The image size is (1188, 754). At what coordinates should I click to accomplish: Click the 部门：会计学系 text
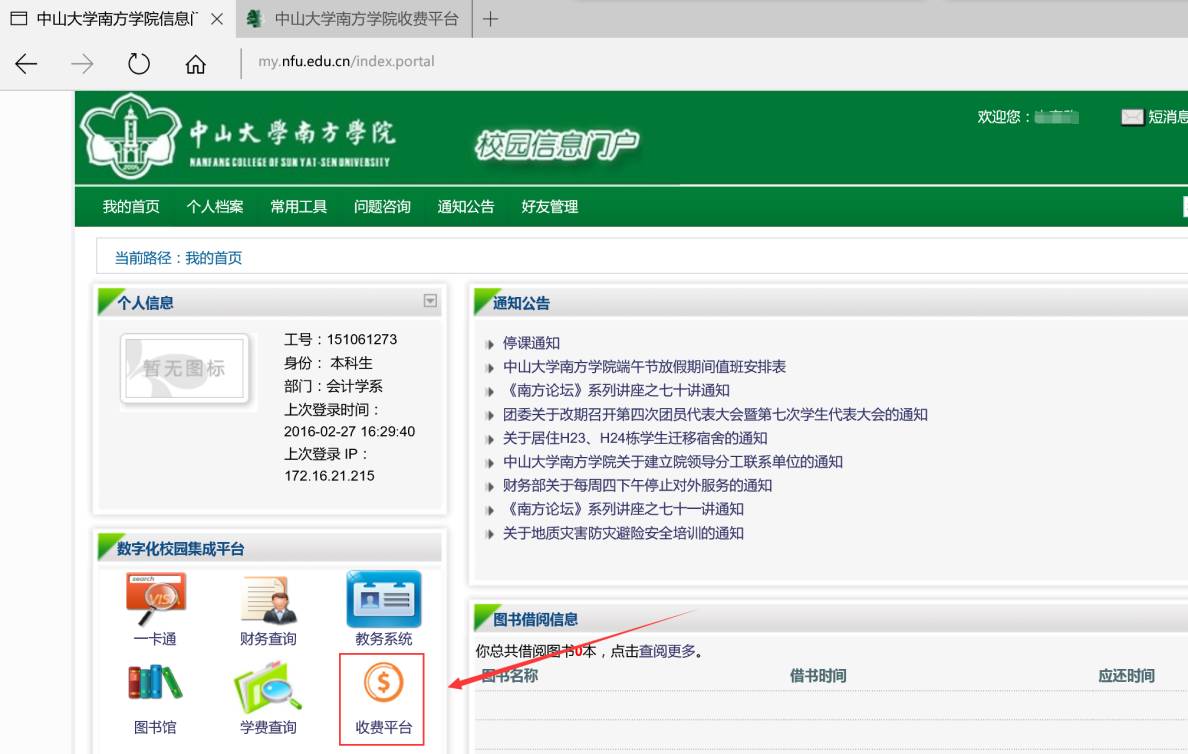click(x=333, y=386)
